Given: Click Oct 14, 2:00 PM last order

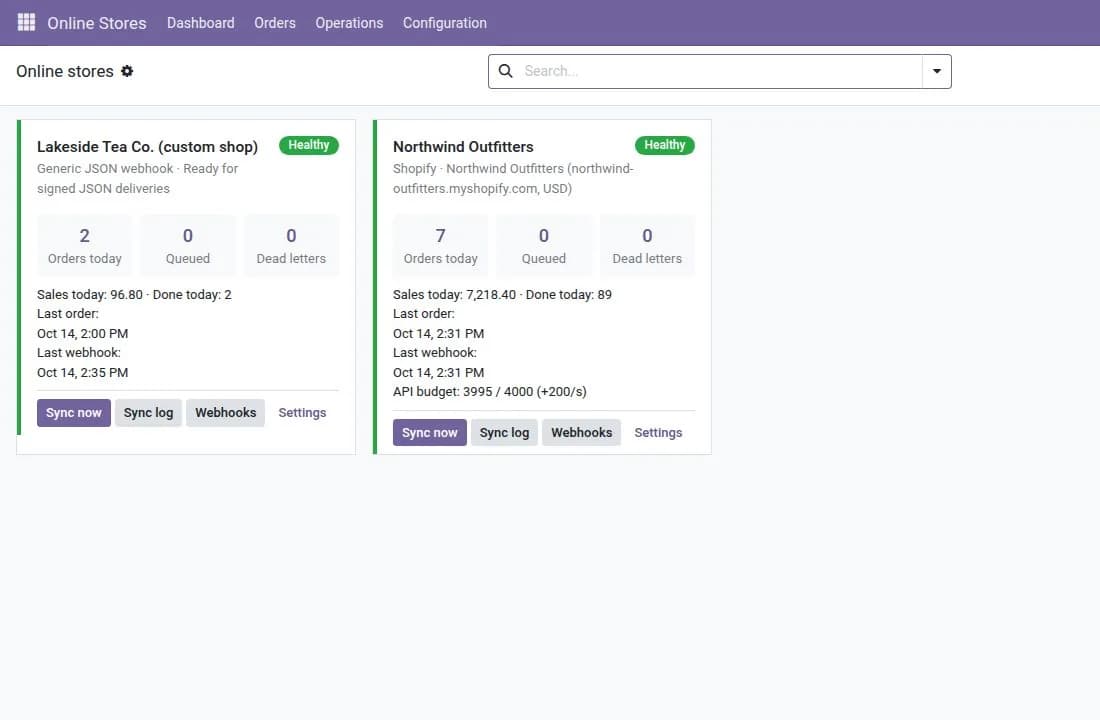Looking at the screenshot, I should (83, 333).
